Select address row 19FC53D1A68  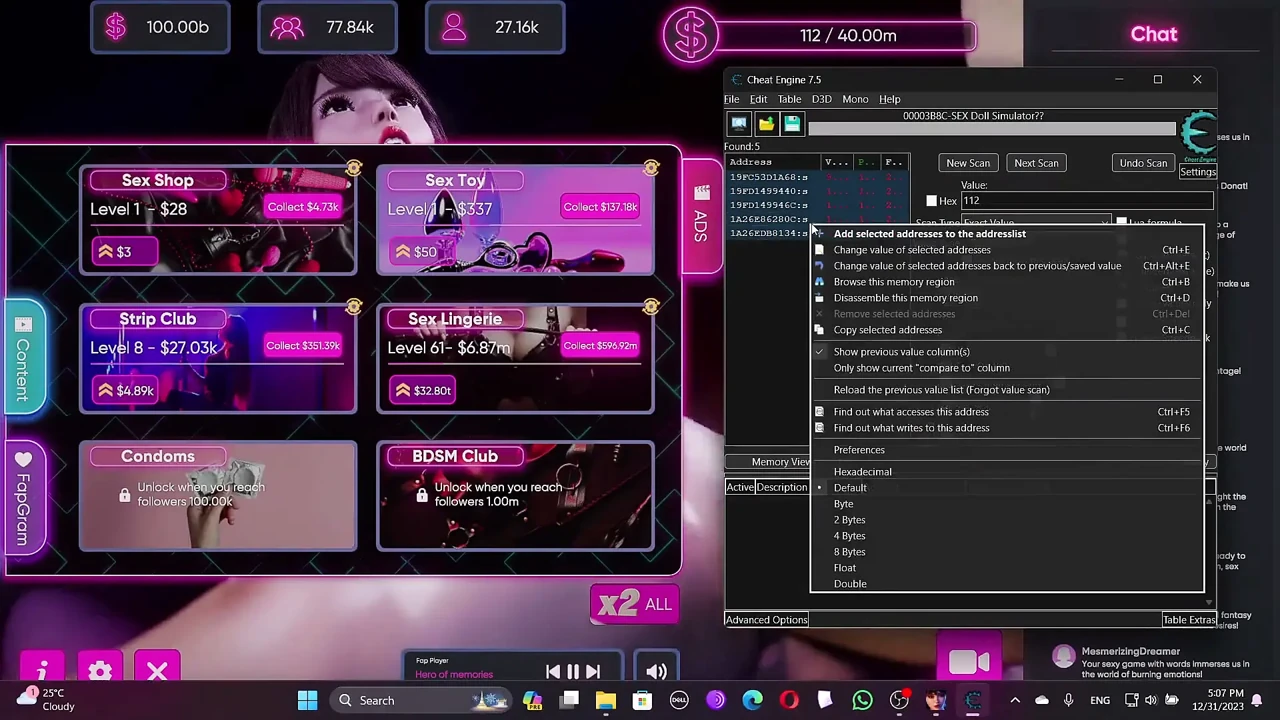tap(816, 177)
